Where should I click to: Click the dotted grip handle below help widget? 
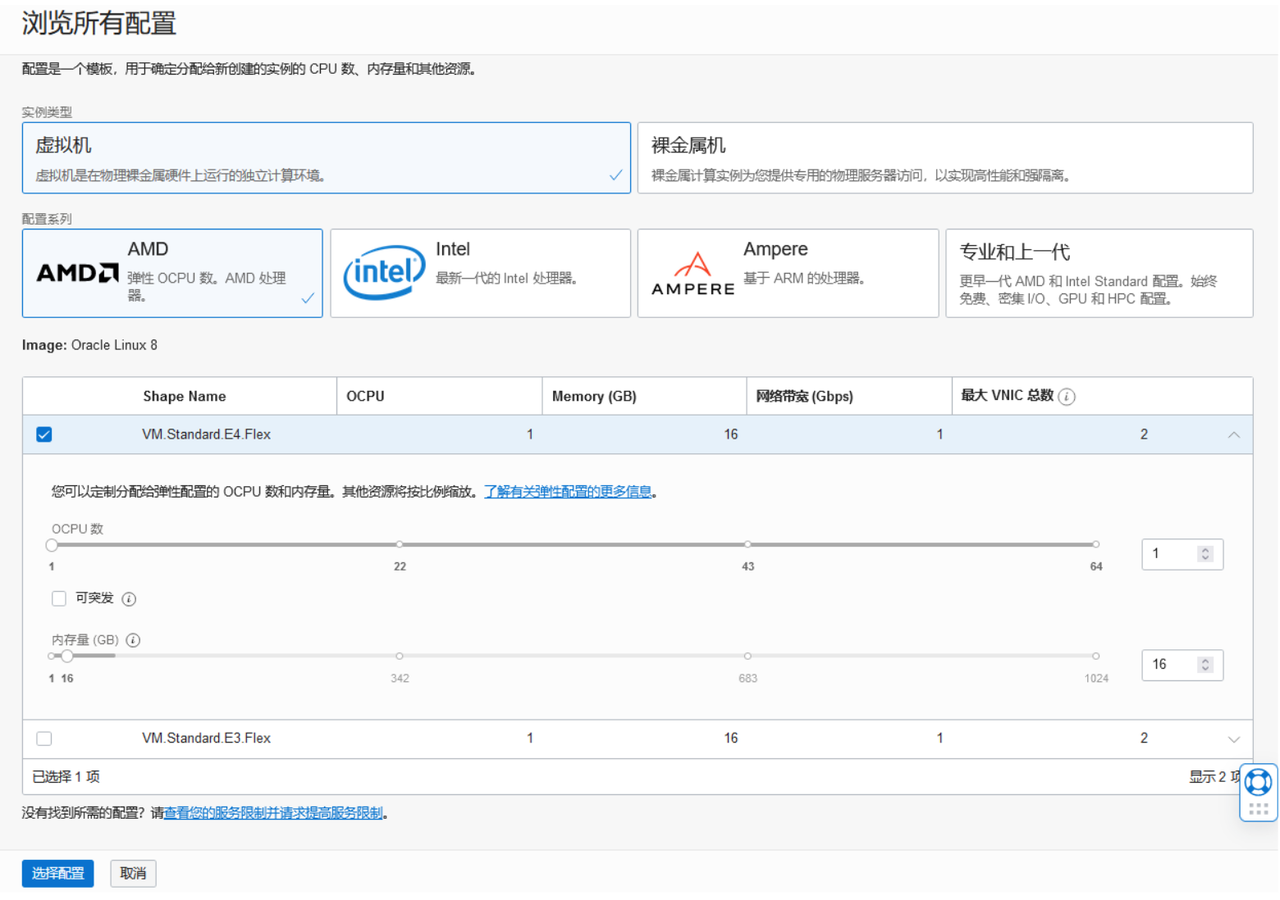[1258, 809]
